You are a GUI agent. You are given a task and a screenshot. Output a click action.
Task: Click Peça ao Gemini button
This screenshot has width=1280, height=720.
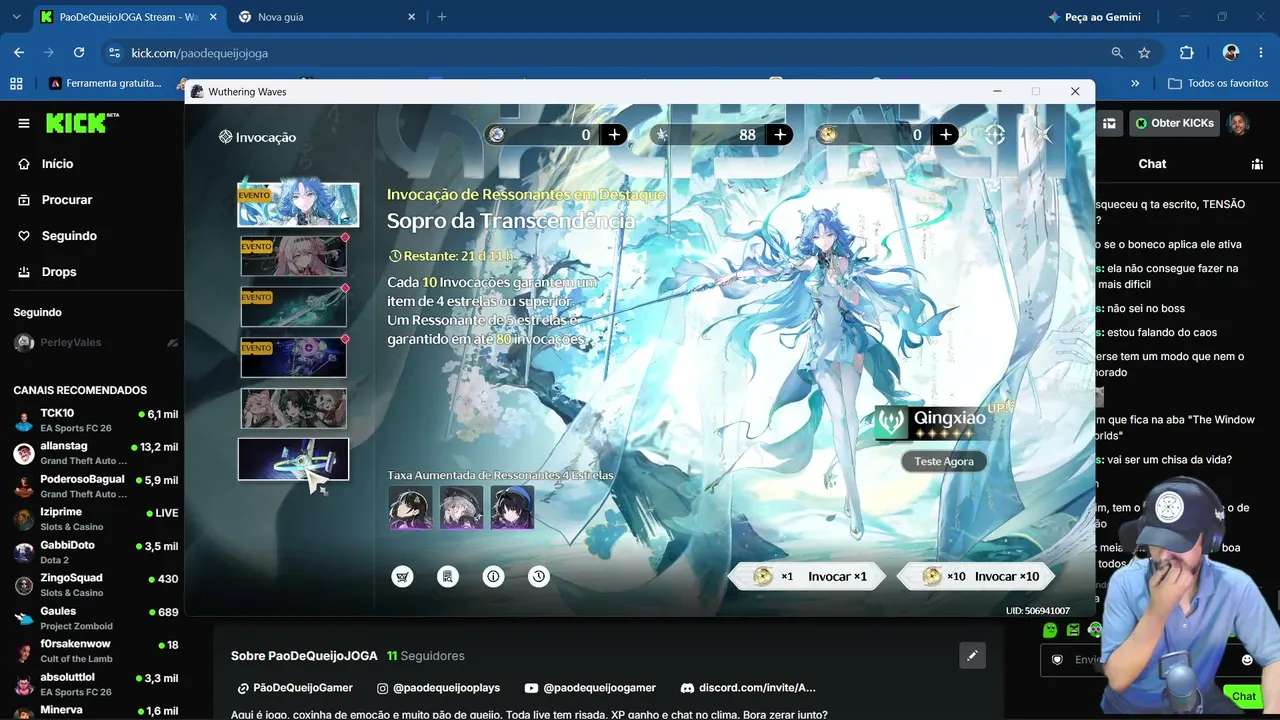point(1094,17)
